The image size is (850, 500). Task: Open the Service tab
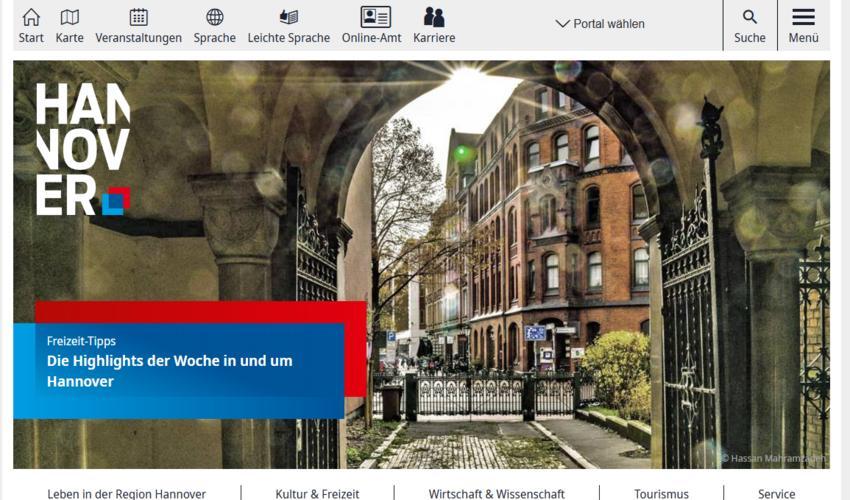tap(776, 494)
